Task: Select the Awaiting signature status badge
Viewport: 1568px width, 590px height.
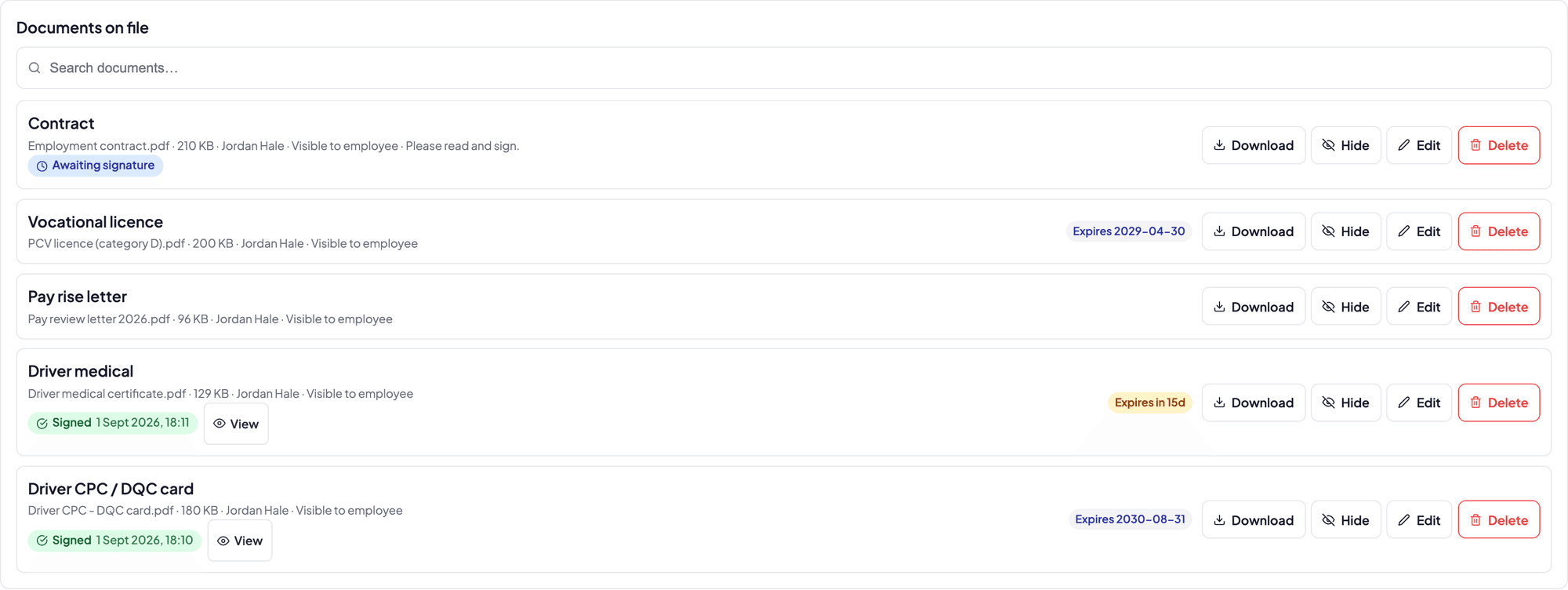Action: [x=96, y=166]
